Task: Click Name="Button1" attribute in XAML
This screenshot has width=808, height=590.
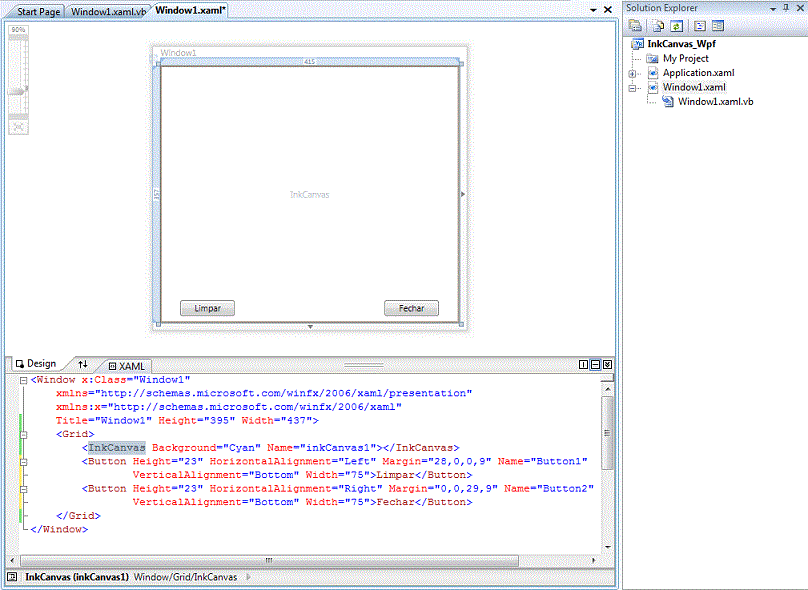Action: coord(543,461)
